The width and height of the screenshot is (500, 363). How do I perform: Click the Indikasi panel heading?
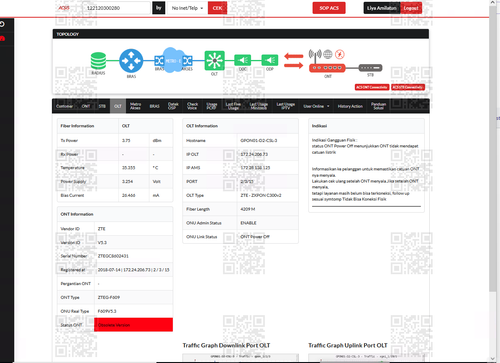coord(319,126)
